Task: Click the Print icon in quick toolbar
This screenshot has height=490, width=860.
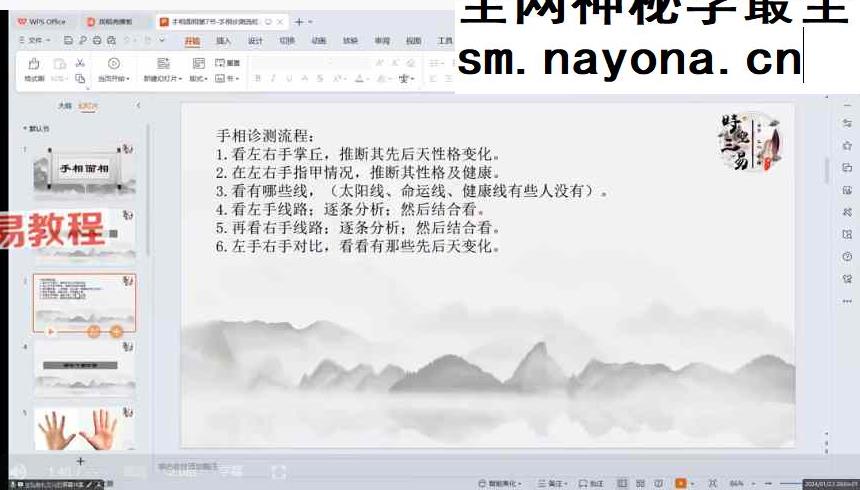Action: click(97, 40)
